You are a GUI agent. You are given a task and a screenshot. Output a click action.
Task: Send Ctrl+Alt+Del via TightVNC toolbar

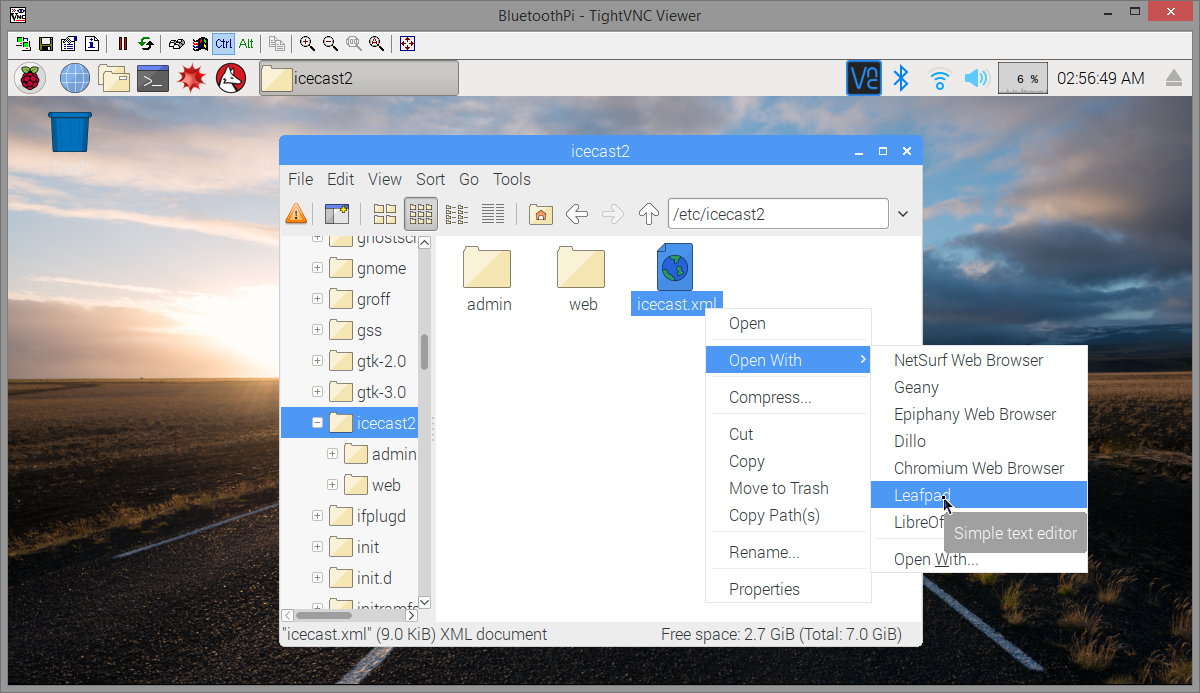[x=177, y=44]
